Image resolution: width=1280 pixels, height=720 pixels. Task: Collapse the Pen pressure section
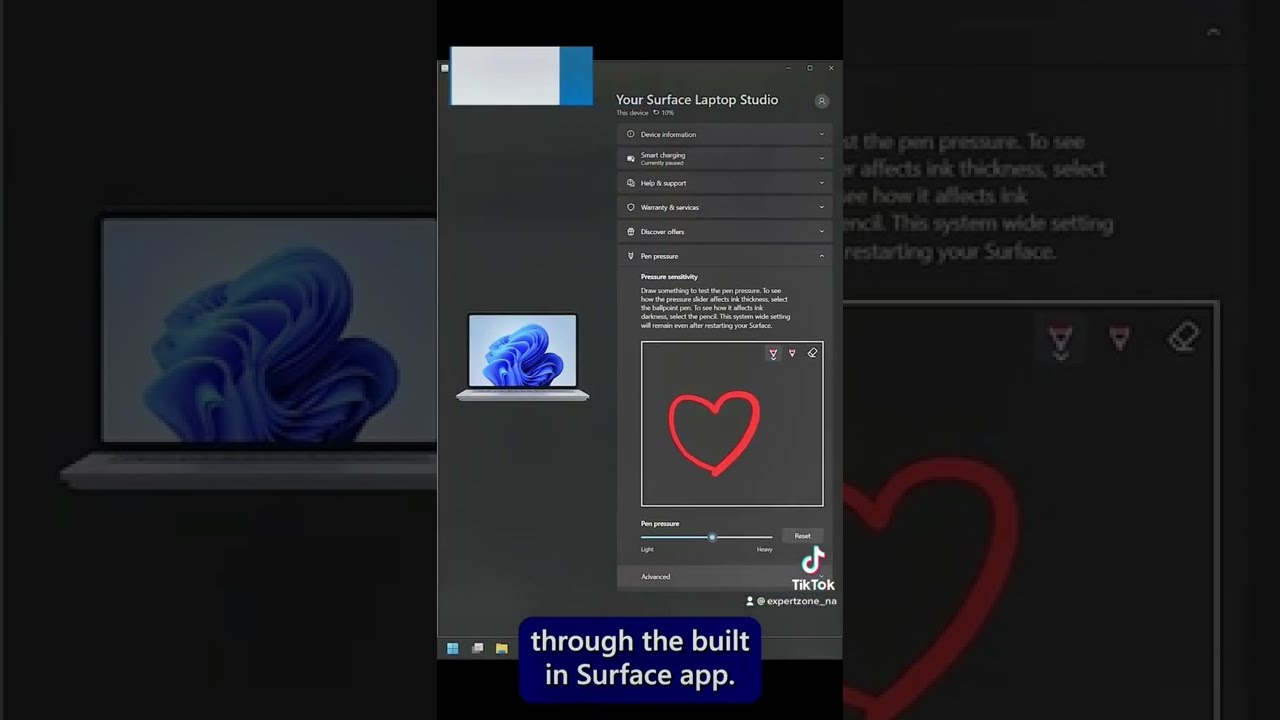[724, 256]
